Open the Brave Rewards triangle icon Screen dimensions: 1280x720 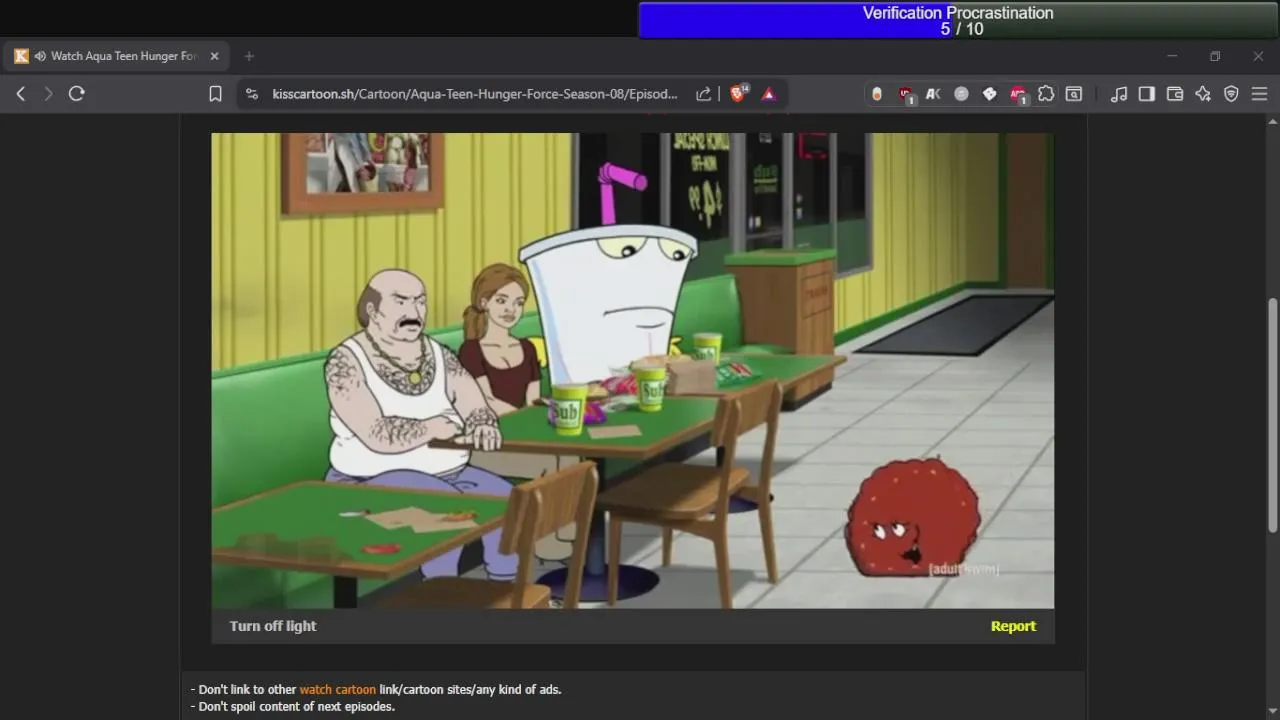(x=769, y=94)
